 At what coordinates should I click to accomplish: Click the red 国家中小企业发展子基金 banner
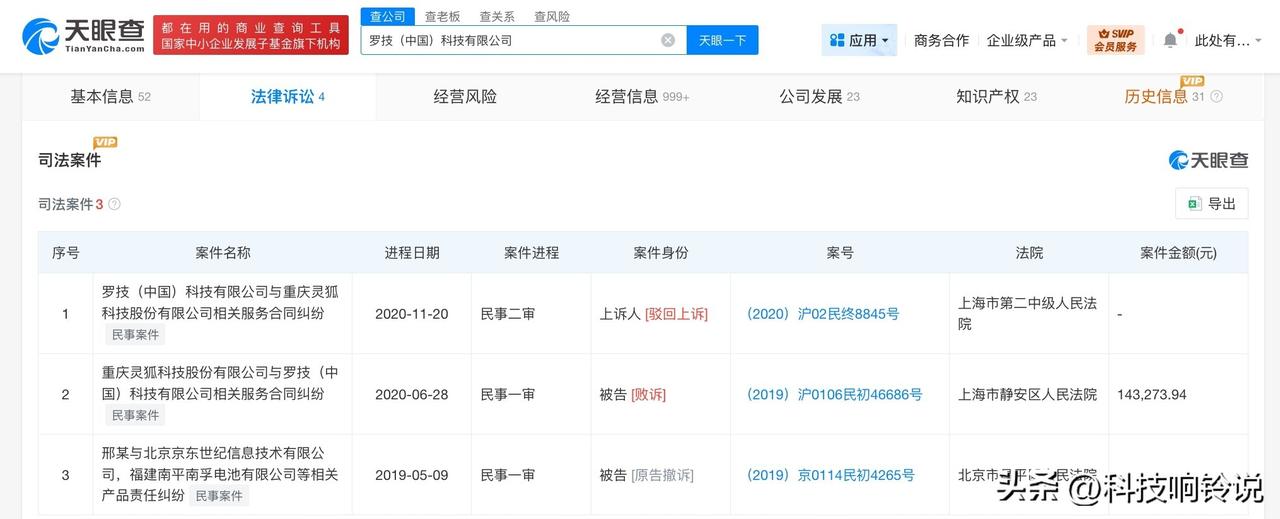click(x=251, y=35)
